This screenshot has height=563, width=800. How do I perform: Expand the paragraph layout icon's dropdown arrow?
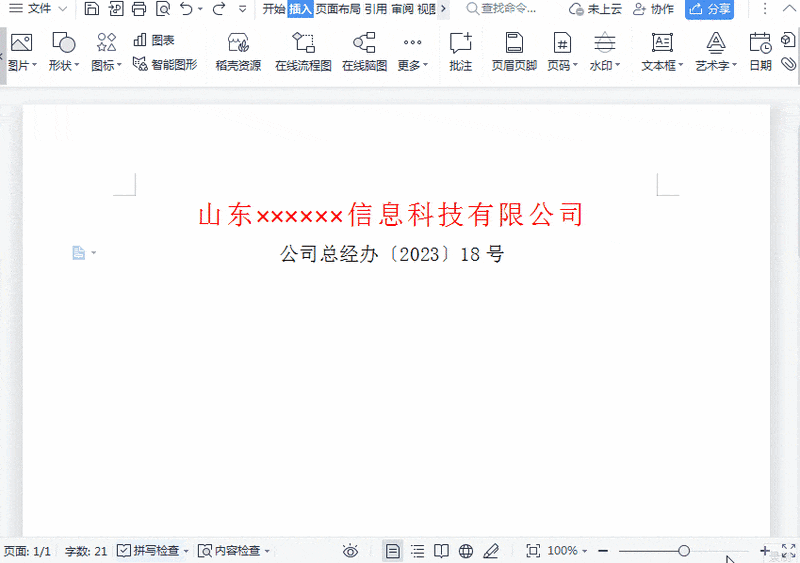[93, 253]
